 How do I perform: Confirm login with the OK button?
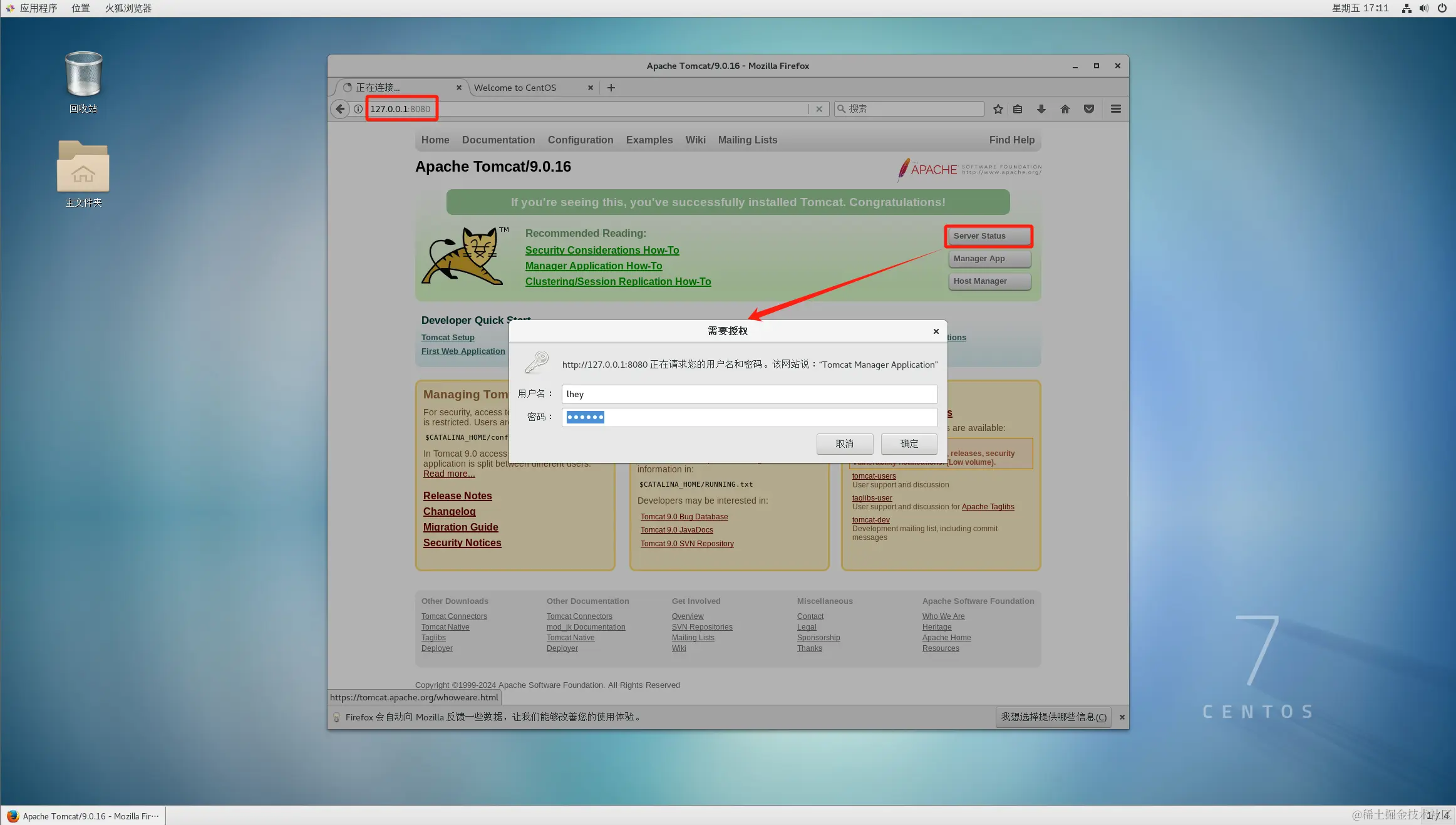(x=909, y=444)
